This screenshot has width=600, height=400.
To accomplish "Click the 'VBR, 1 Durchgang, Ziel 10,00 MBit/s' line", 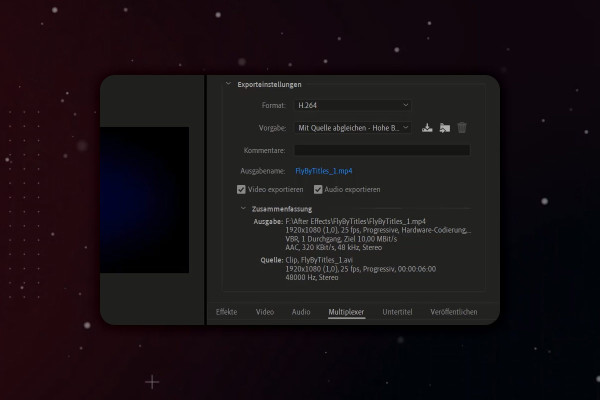I will coord(341,239).
